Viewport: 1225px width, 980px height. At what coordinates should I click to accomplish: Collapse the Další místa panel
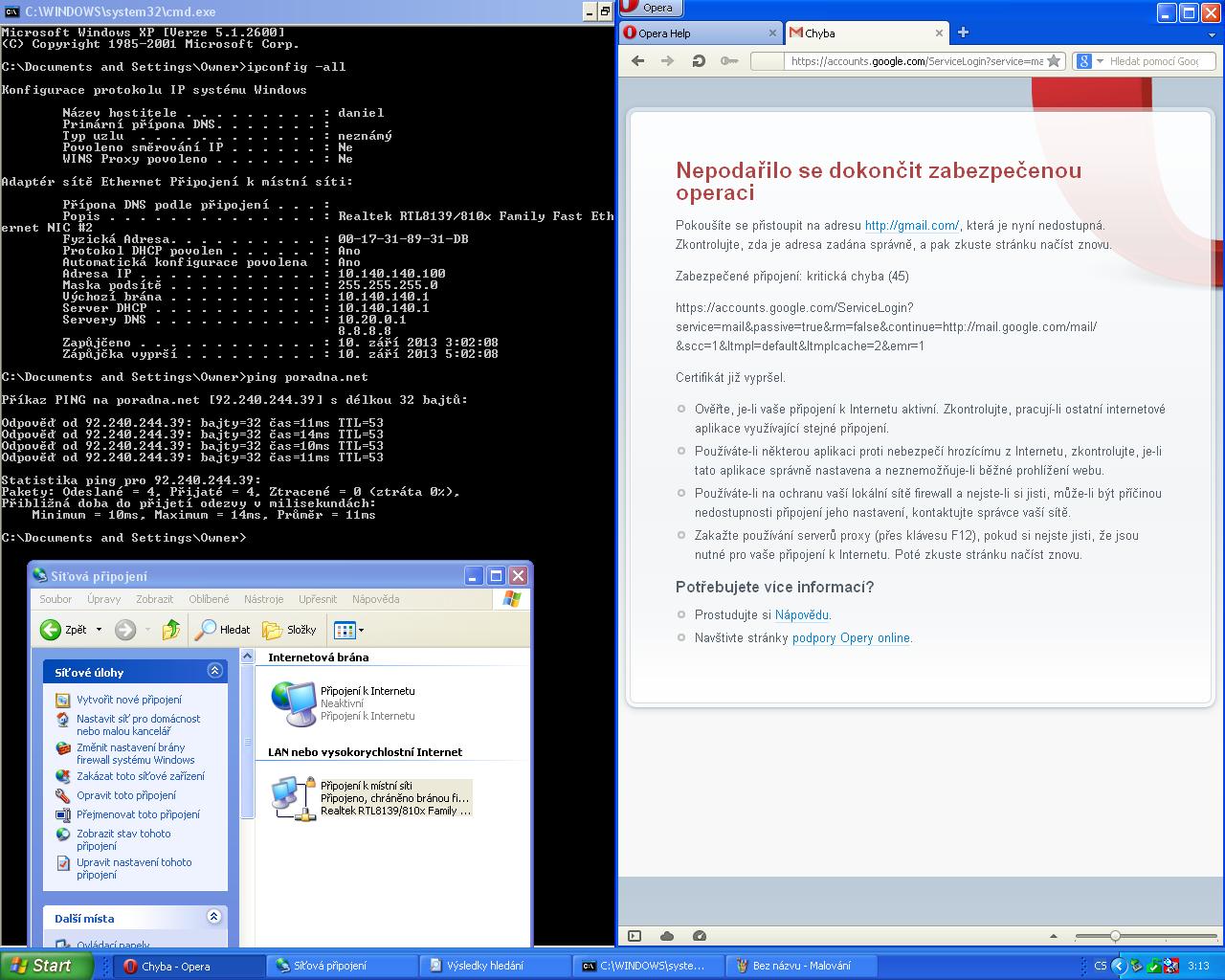[214, 917]
